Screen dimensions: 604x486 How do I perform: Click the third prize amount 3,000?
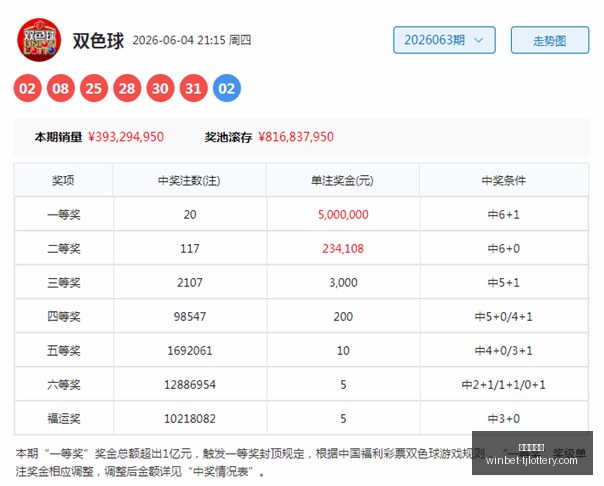coord(343,283)
